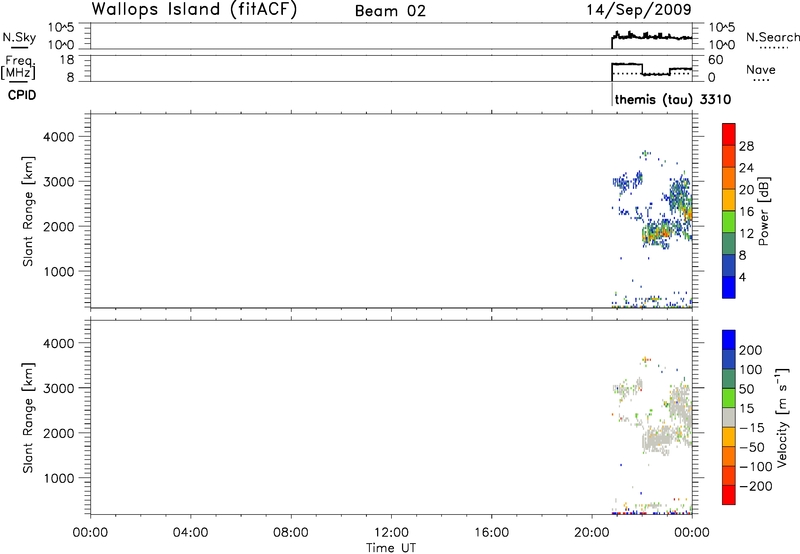Click the "CPID" row label
800x554 pixels.
tap(22, 95)
